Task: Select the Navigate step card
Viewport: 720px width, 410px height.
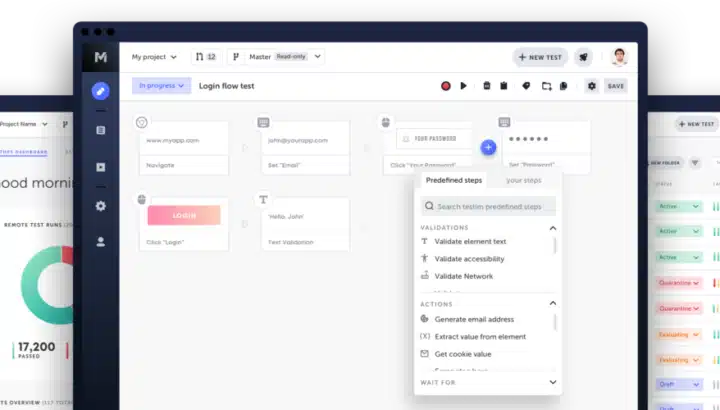Action: tap(184, 148)
